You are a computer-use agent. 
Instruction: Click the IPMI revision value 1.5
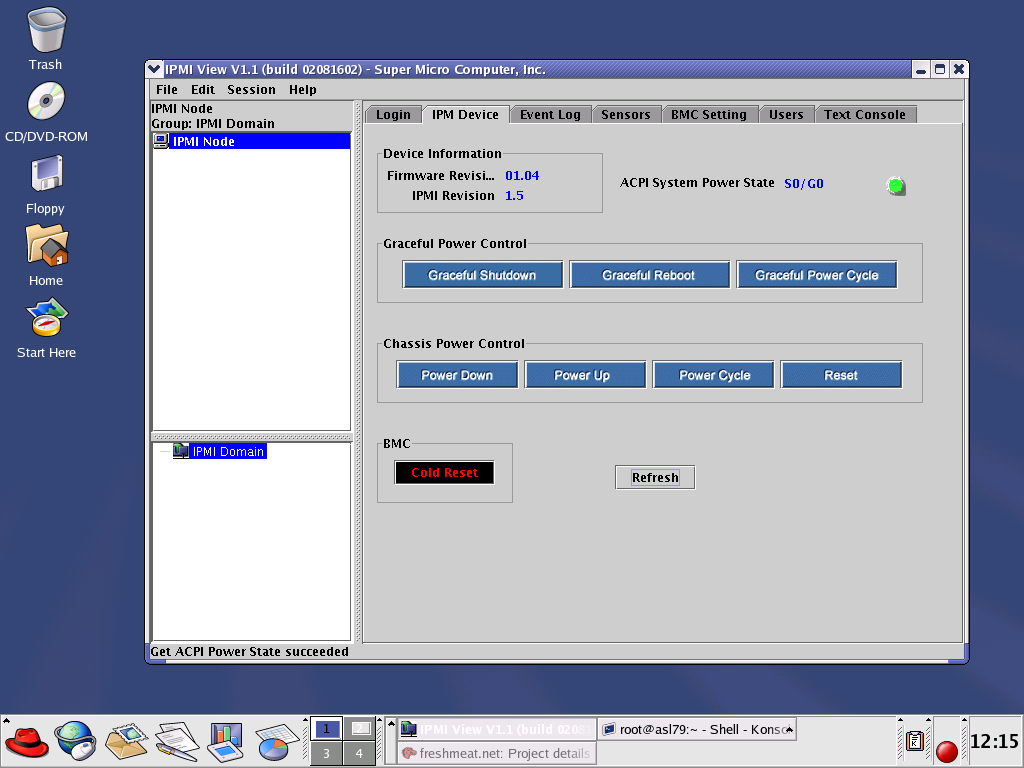pyautogui.click(x=514, y=196)
